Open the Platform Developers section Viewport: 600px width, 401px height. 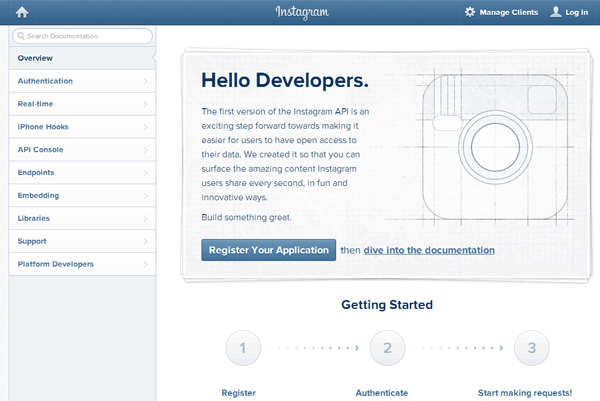coord(82,264)
